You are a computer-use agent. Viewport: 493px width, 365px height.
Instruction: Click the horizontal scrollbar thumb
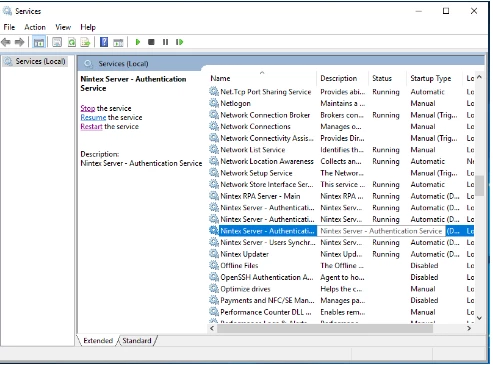[325, 328]
